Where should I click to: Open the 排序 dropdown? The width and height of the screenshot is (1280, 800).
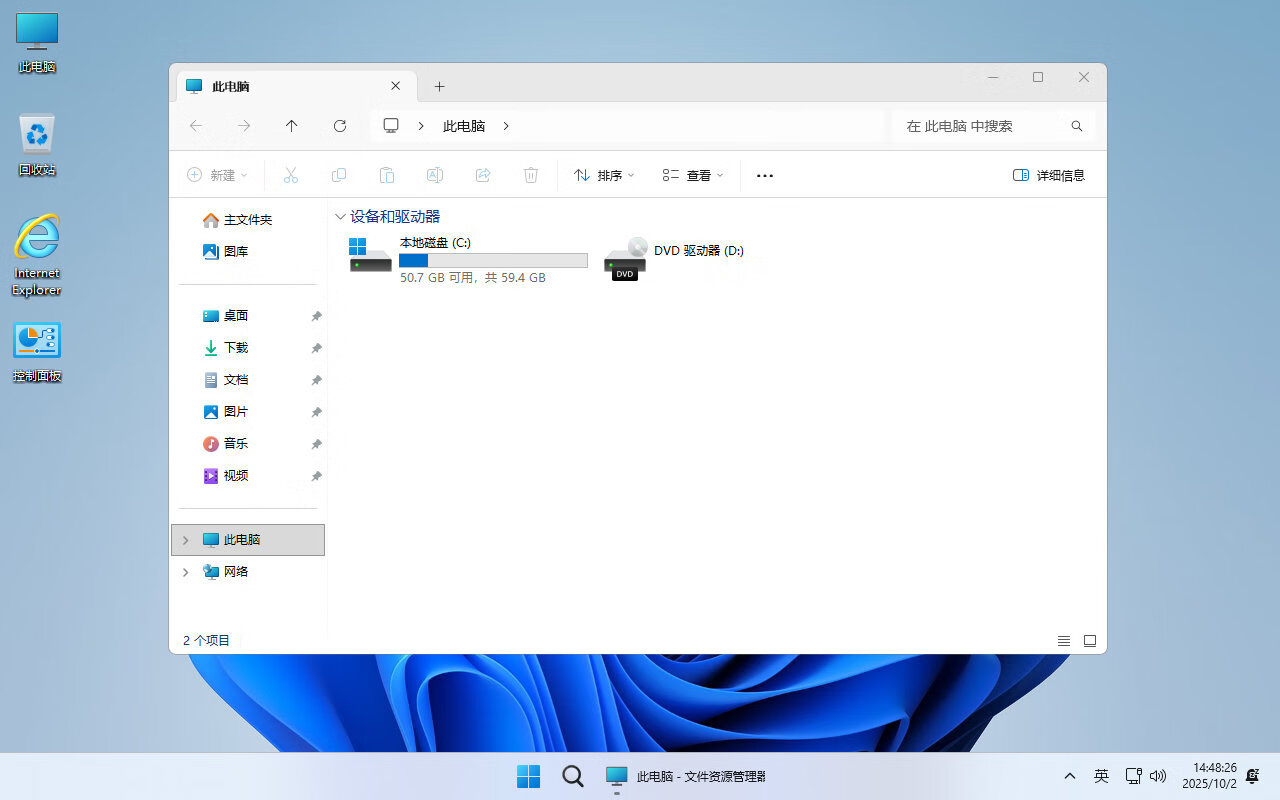point(602,175)
